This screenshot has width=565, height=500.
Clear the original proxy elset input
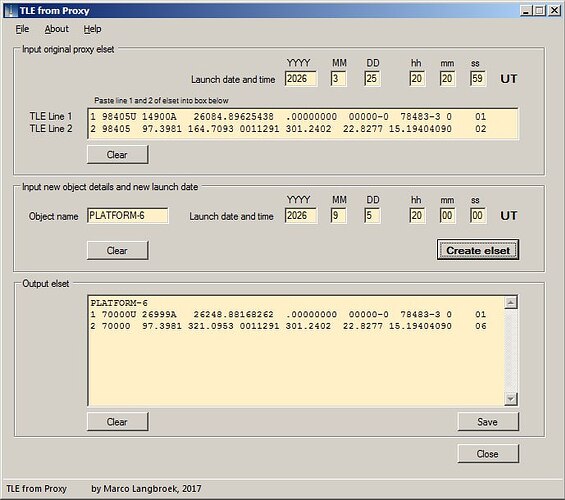[x=117, y=155]
